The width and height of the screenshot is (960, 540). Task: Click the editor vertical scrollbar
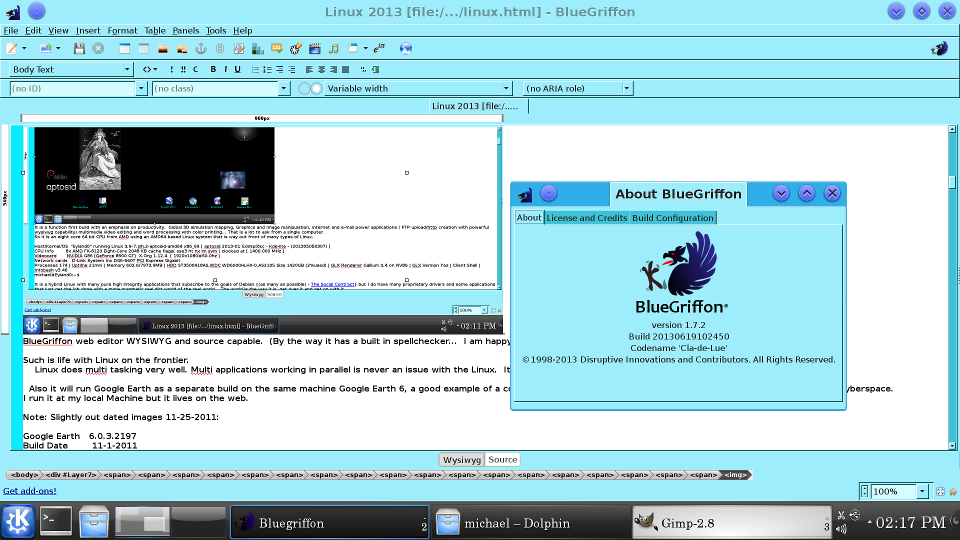tap(952, 288)
